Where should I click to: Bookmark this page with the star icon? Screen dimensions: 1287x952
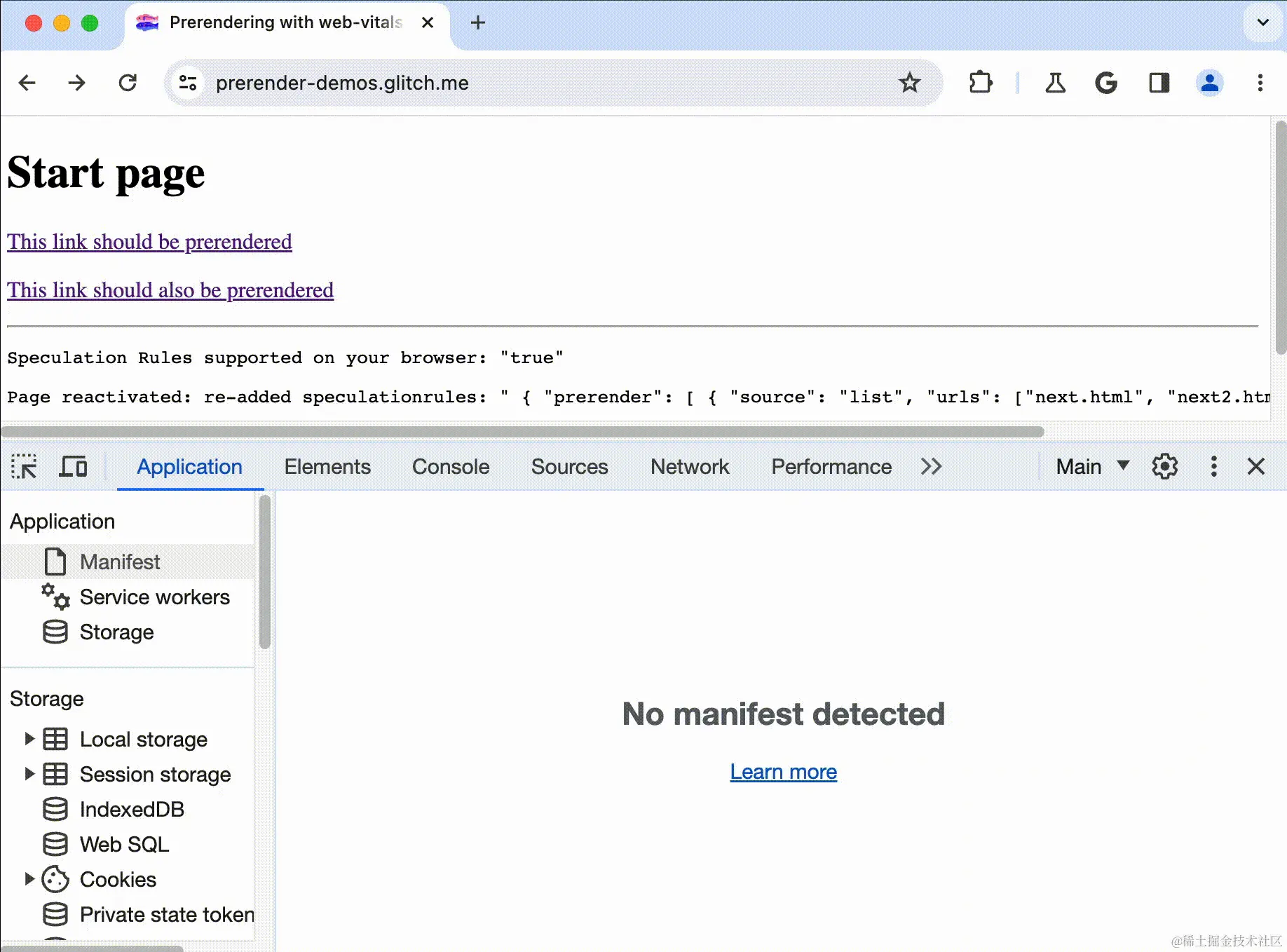(x=910, y=83)
